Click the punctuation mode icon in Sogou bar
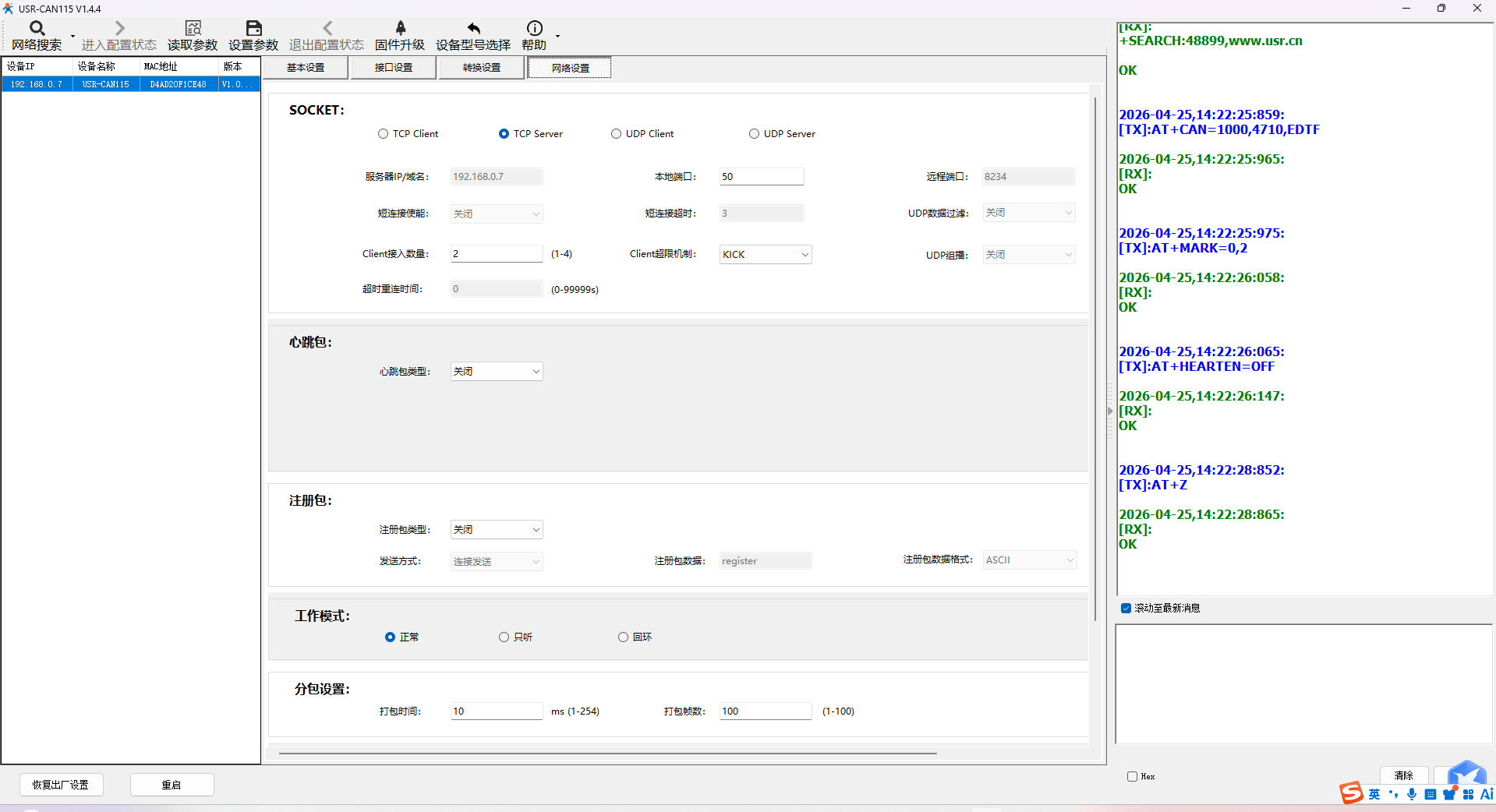This screenshot has width=1496, height=812. [x=1393, y=794]
